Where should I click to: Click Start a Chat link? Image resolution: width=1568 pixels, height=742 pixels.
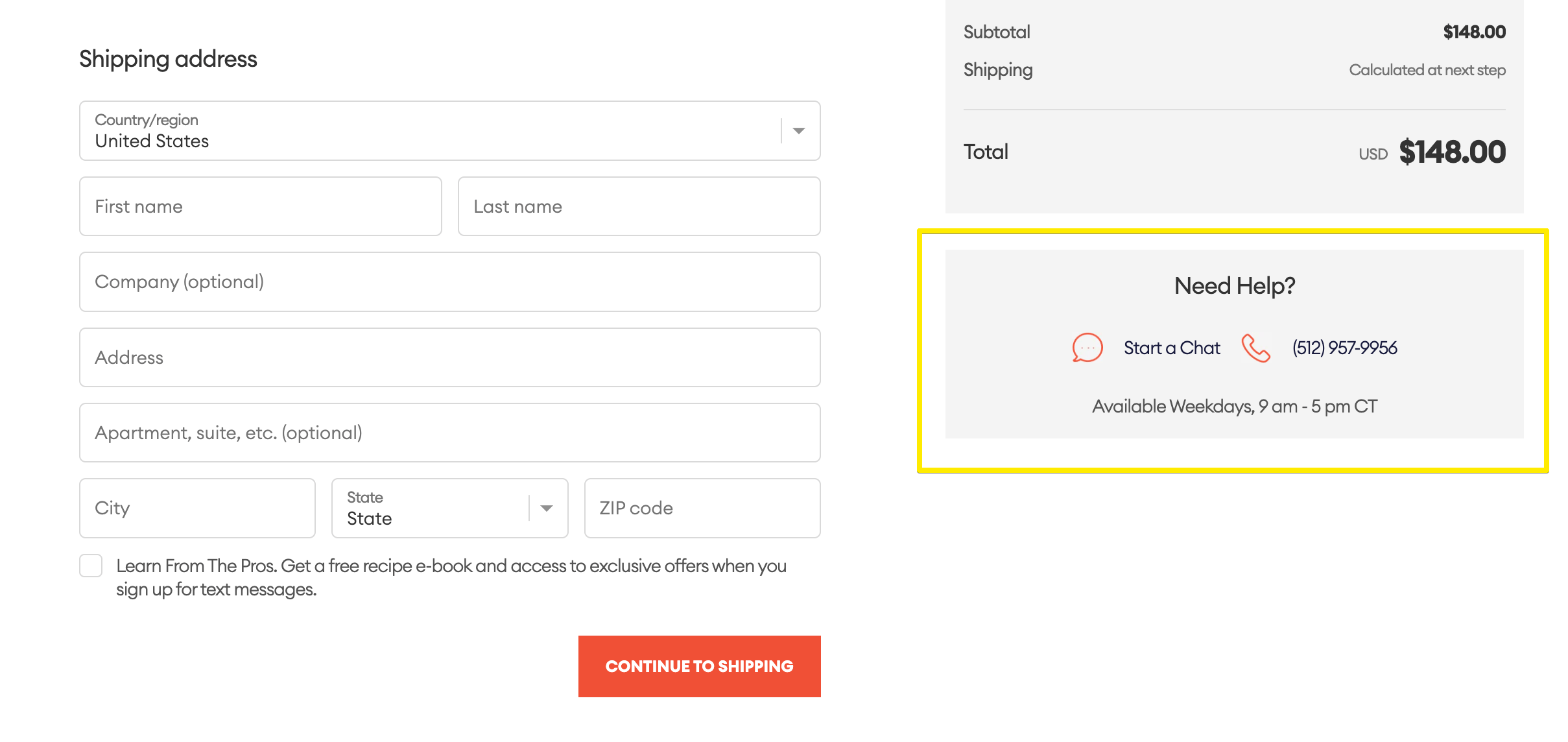[x=1171, y=348]
